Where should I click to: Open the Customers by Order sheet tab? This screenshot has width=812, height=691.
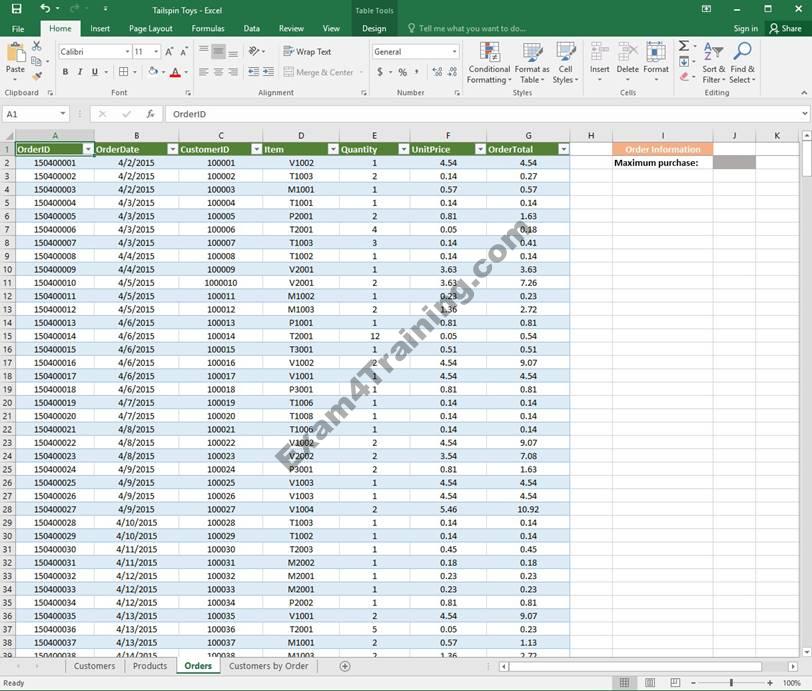(268, 666)
